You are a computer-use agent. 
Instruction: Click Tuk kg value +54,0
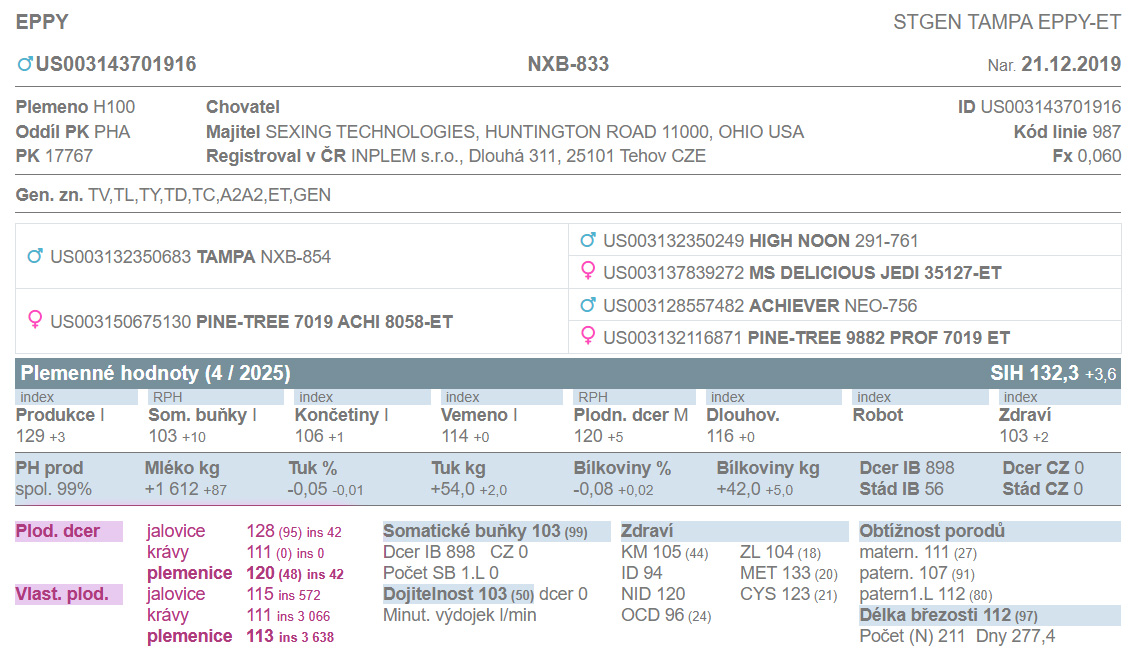(x=453, y=489)
